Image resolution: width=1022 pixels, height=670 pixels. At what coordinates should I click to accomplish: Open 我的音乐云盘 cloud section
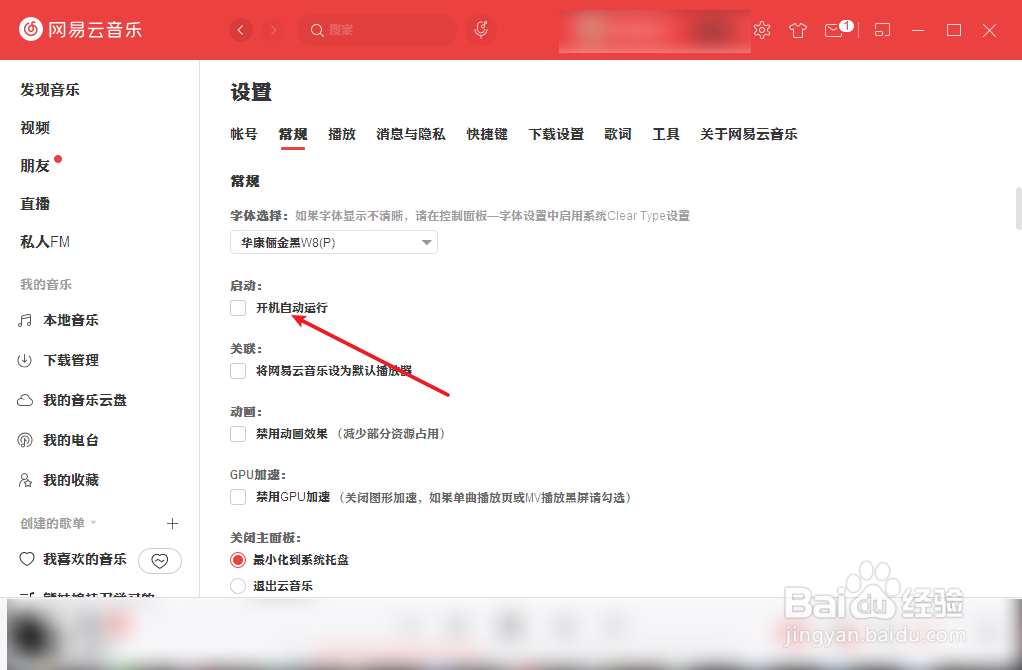tap(81, 400)
